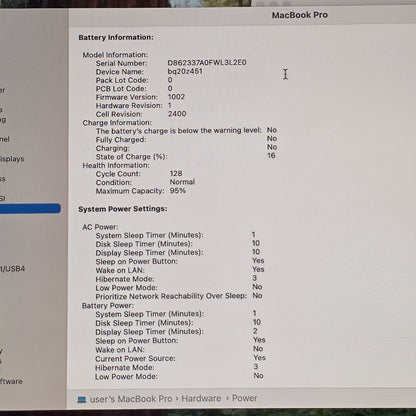Click the "MacBook Pro" window title
Screen dimensions: 416x416
[300, 15]
